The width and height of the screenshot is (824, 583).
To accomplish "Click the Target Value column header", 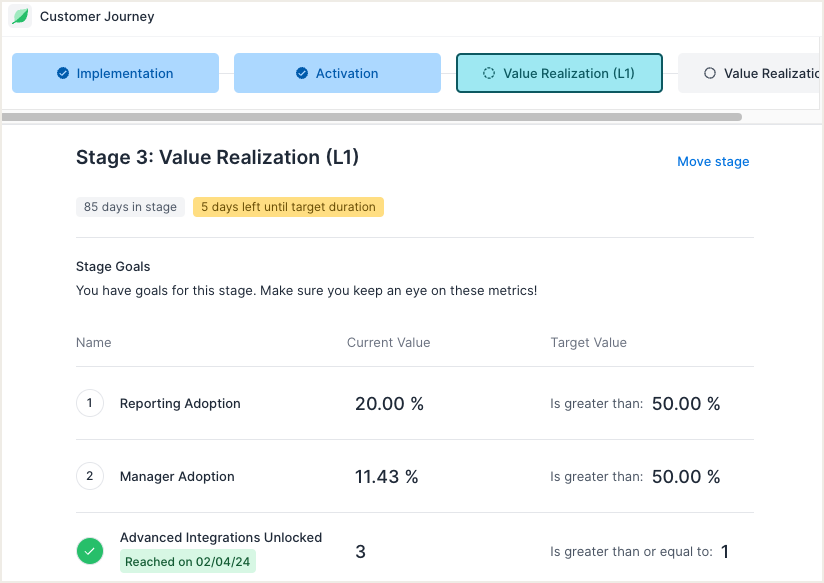I will [x=586, y=342].
